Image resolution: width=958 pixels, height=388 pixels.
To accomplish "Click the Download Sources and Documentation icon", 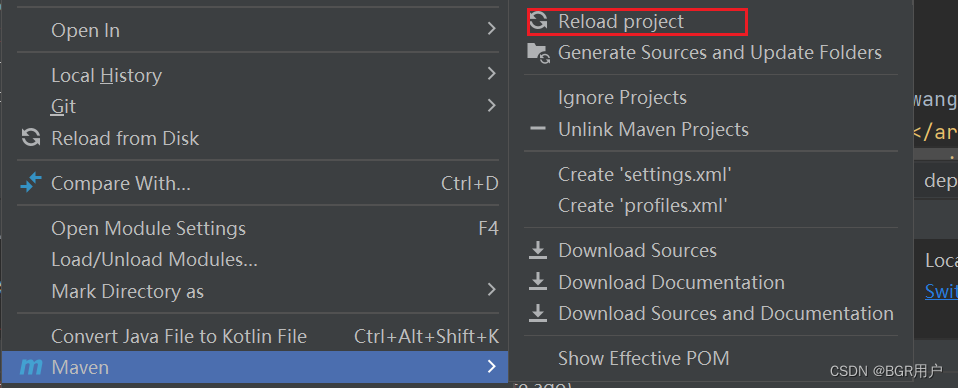I will click(538, 313).
